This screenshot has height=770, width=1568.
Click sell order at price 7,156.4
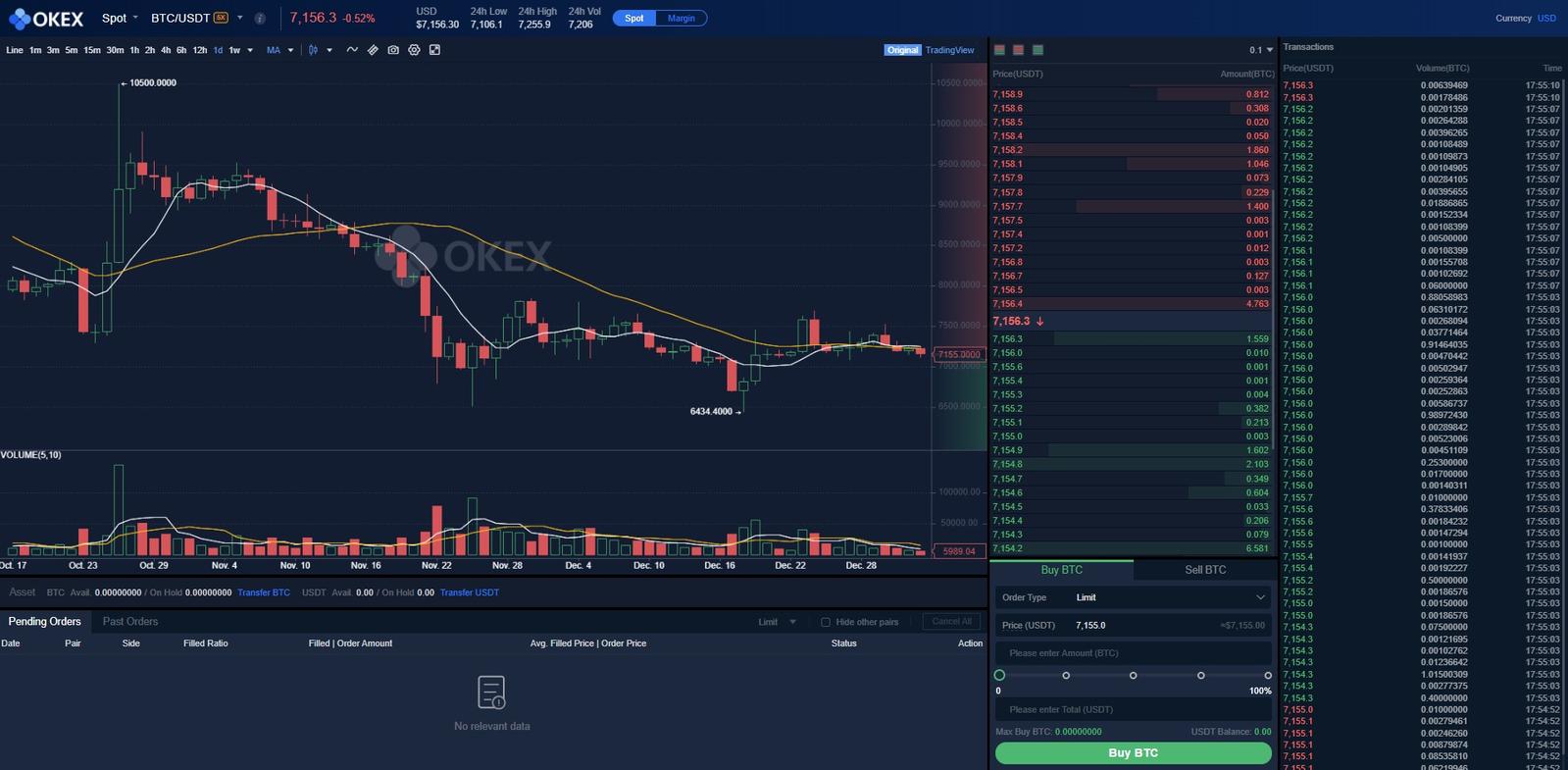[x=1132, y=304]
